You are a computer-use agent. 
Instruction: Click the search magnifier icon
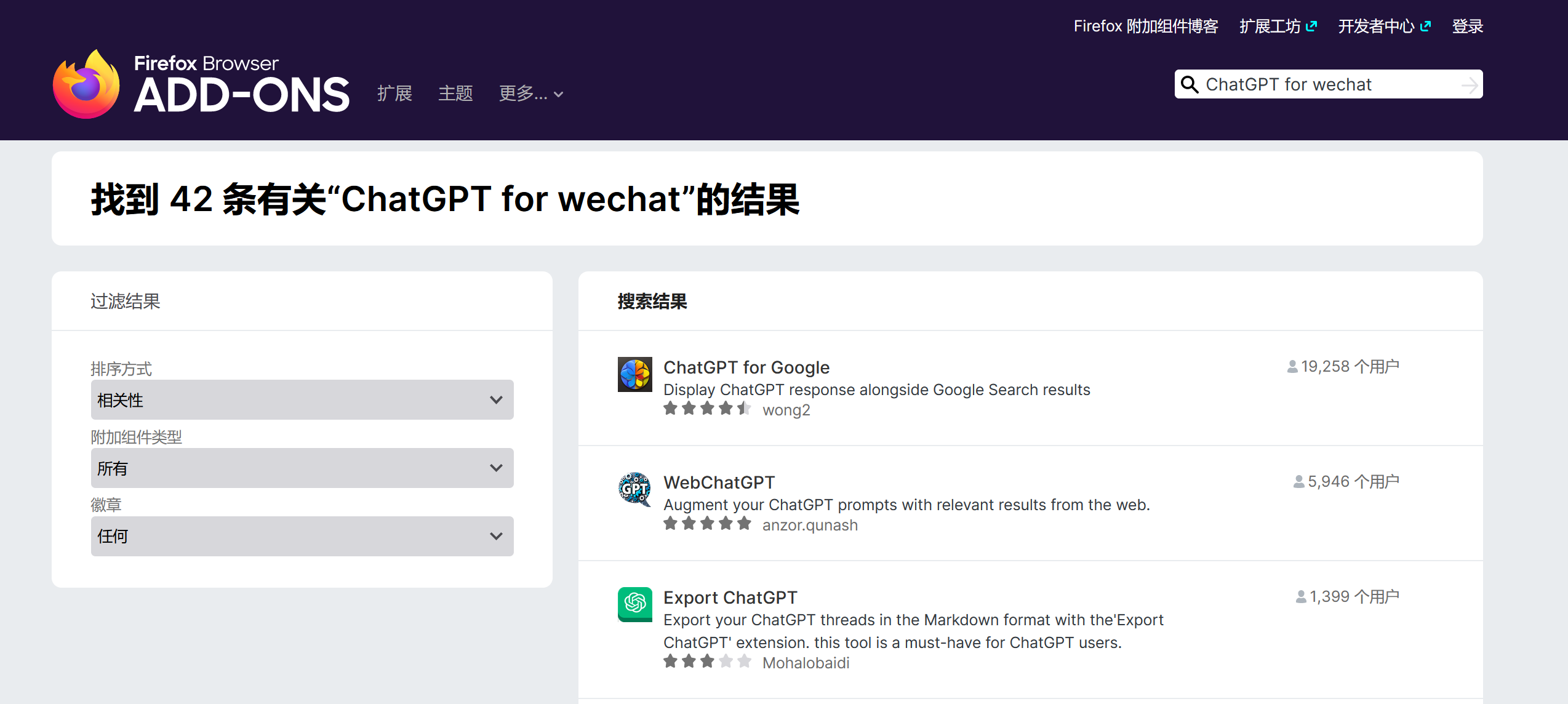pyautogui.click(x=1190, y=84)
